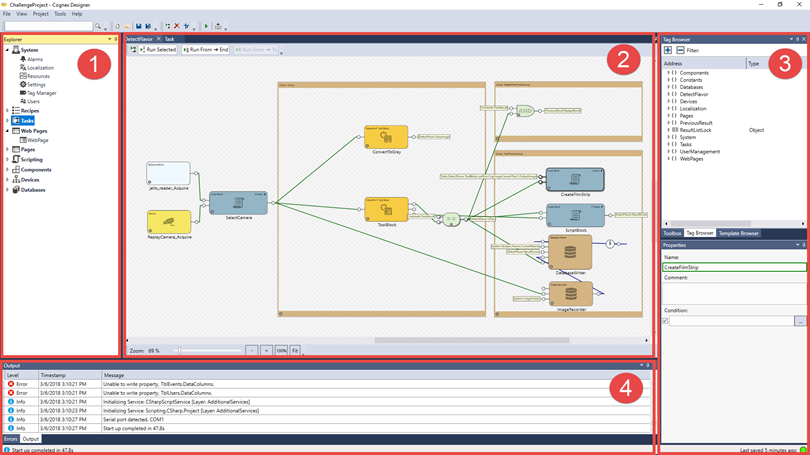Toggle the Condition checkbox in Properties
Viewport: 810px width, 455px height.
[x=666, y=321]
